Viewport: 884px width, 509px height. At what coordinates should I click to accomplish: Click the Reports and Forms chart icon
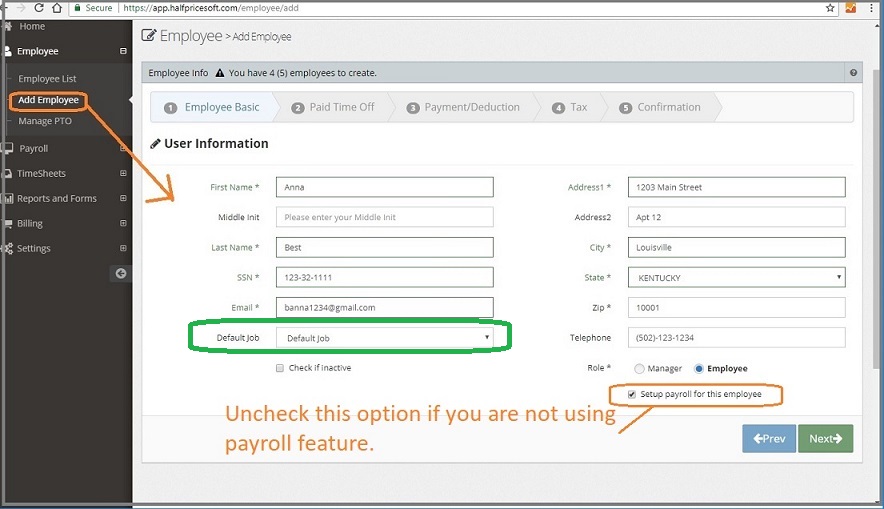click(x=8, y=198)
